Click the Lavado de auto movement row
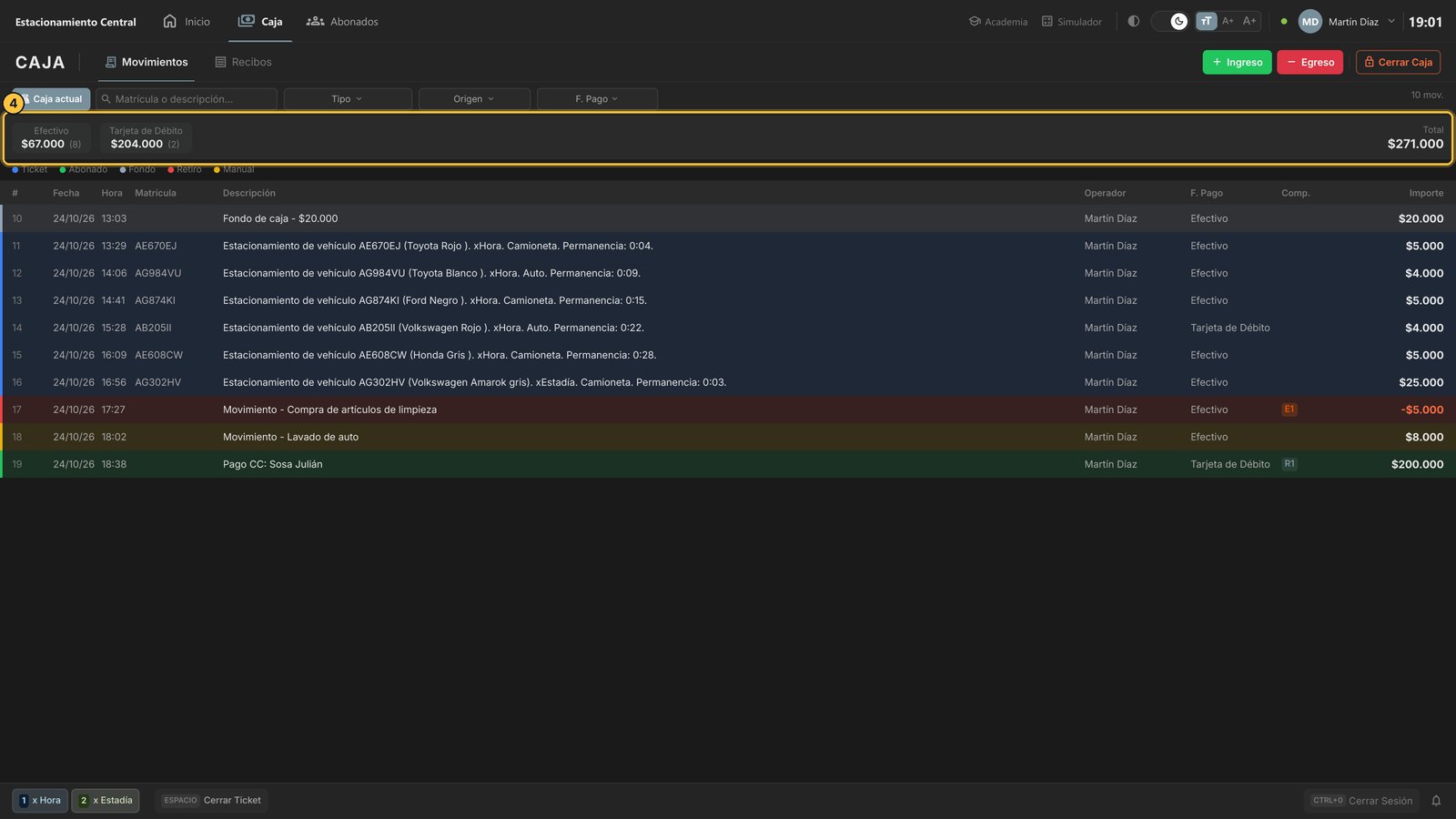1456x819 pixels. click(728, 437)
